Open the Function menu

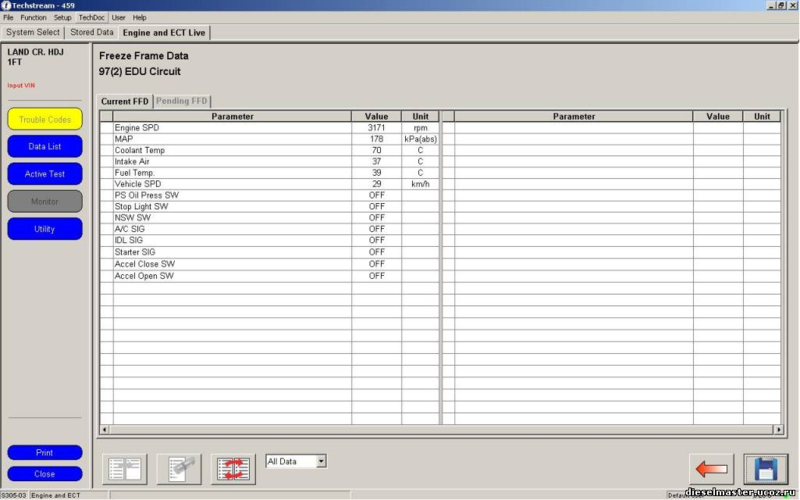(33, 18)
